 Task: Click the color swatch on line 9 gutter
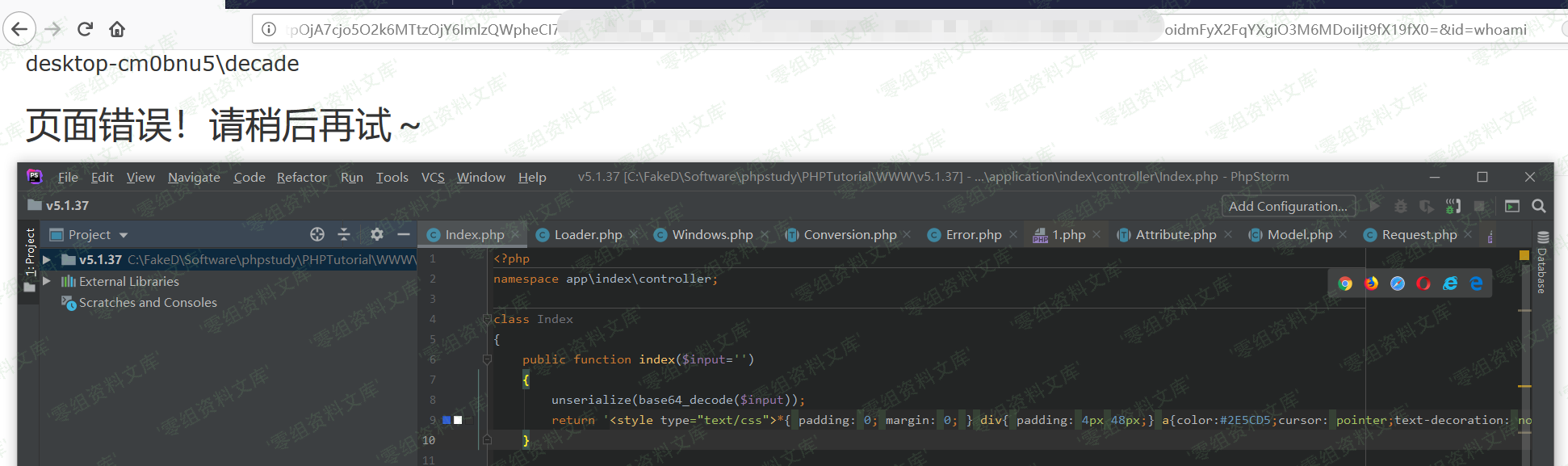(447, 420)
